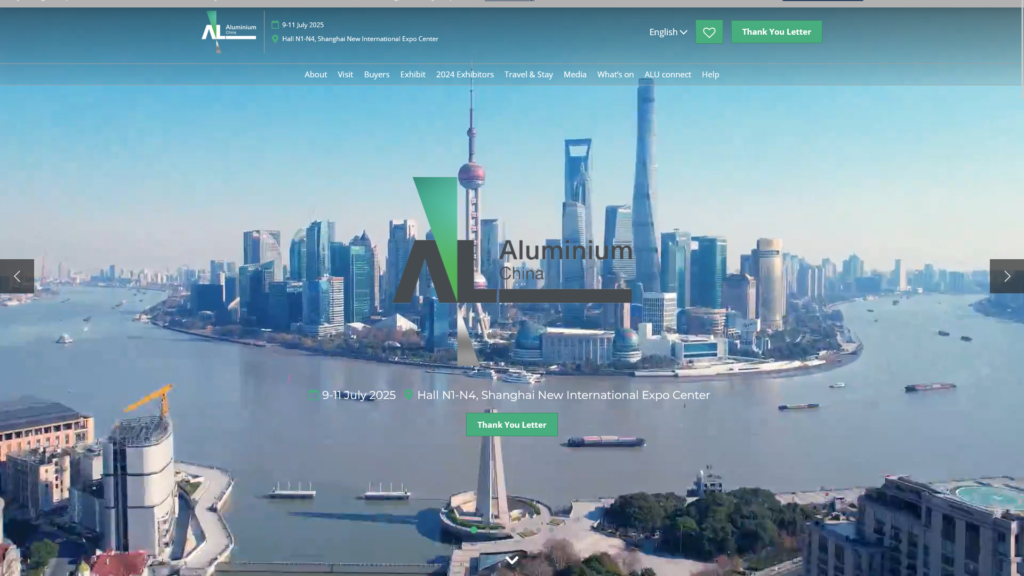
Task: Advance to next slide with right arrow
Action: [1006, 276]
